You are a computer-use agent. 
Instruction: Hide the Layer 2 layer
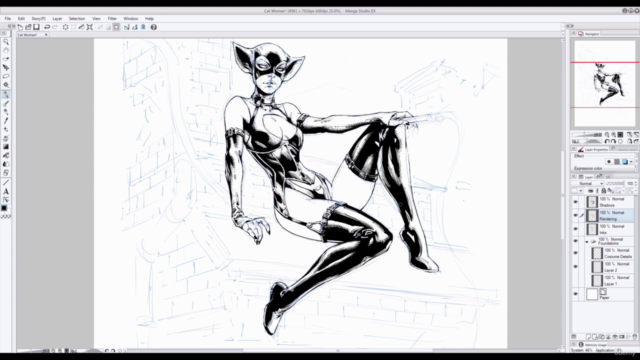(576, 267)
